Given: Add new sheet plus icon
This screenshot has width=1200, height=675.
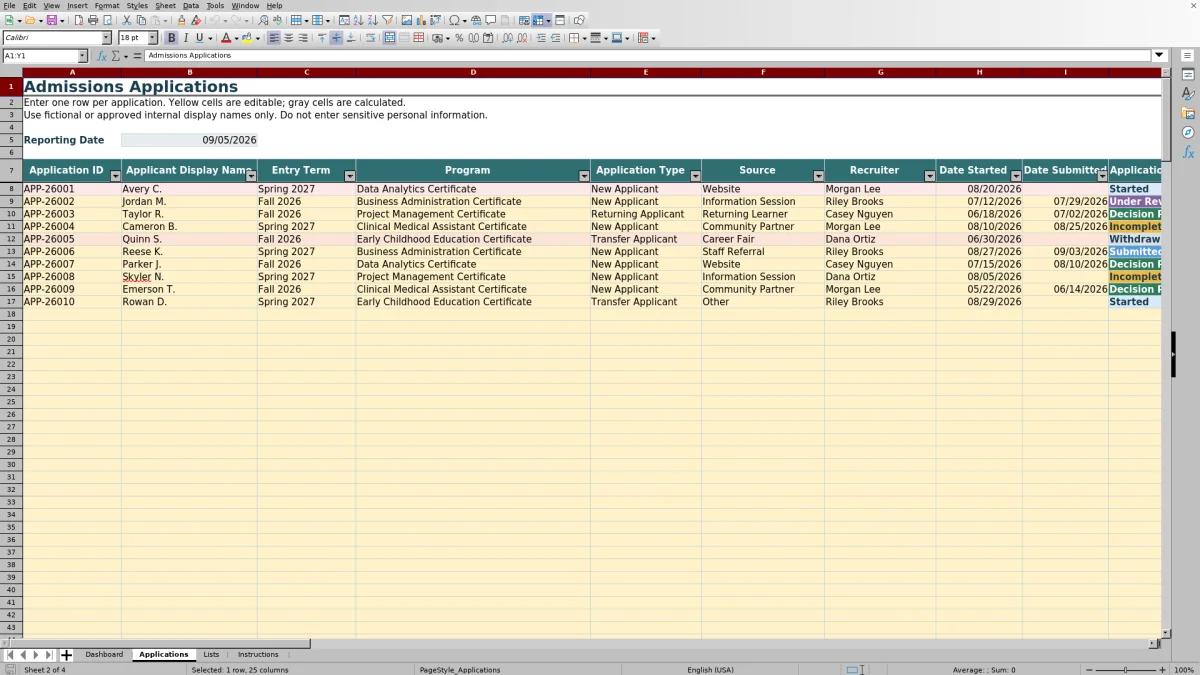Looking at the screenshot, I should [x=66, y=655].
